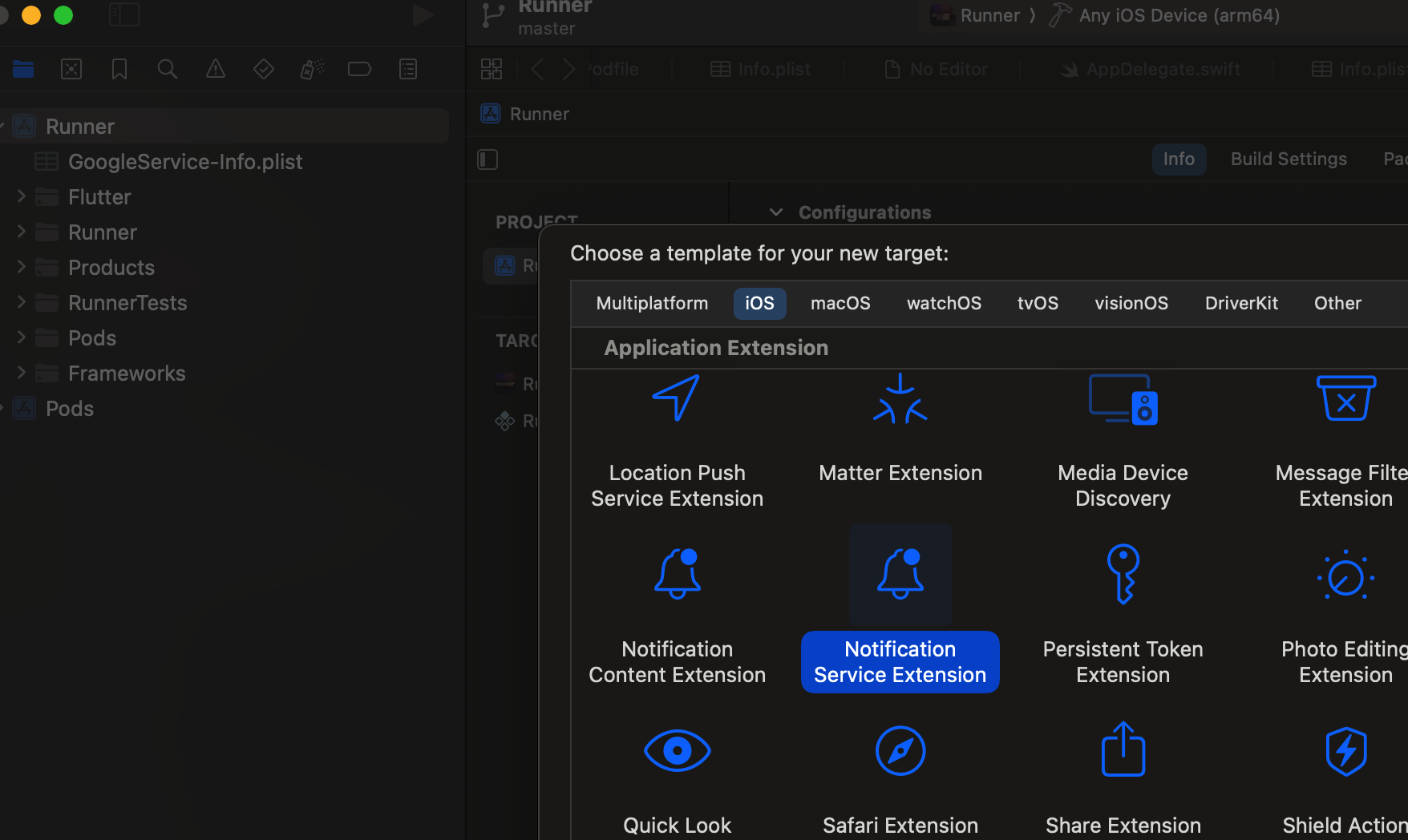This screenshot has height=840, width=1408.
Task: Select Persistent Token Extension template
Action: (1123, 616)
